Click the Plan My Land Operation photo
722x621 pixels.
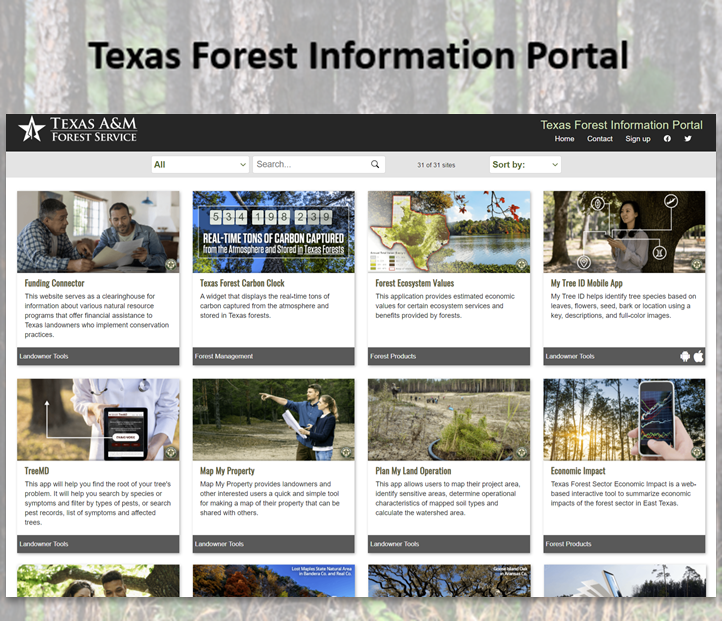(449, 420)
